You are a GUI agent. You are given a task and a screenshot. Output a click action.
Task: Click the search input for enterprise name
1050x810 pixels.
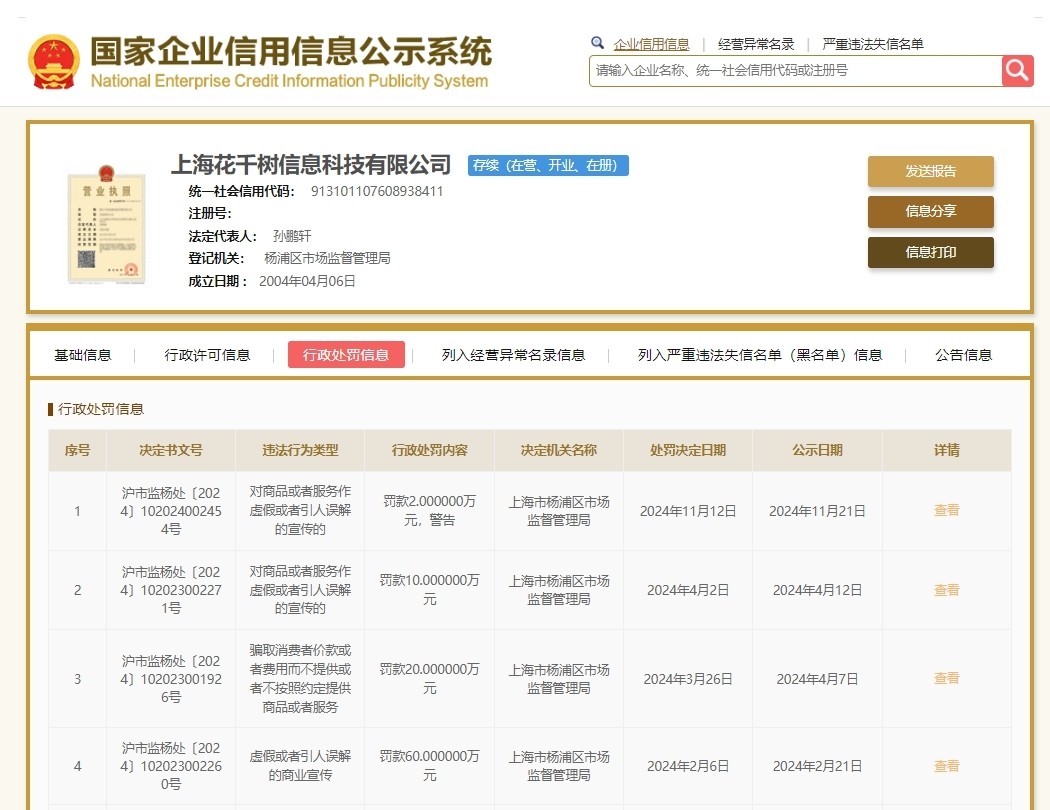coord(796,70)
